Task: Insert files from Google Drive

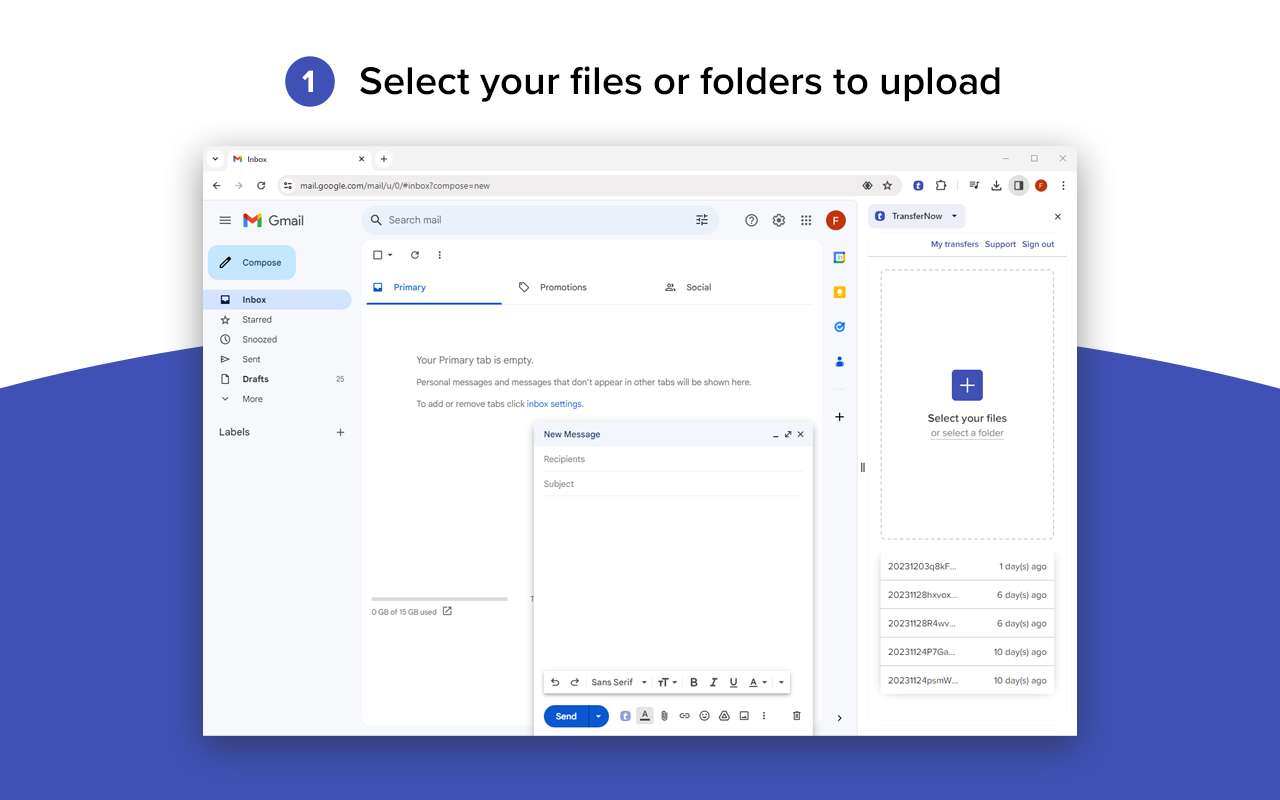Action: click(724, 716)
